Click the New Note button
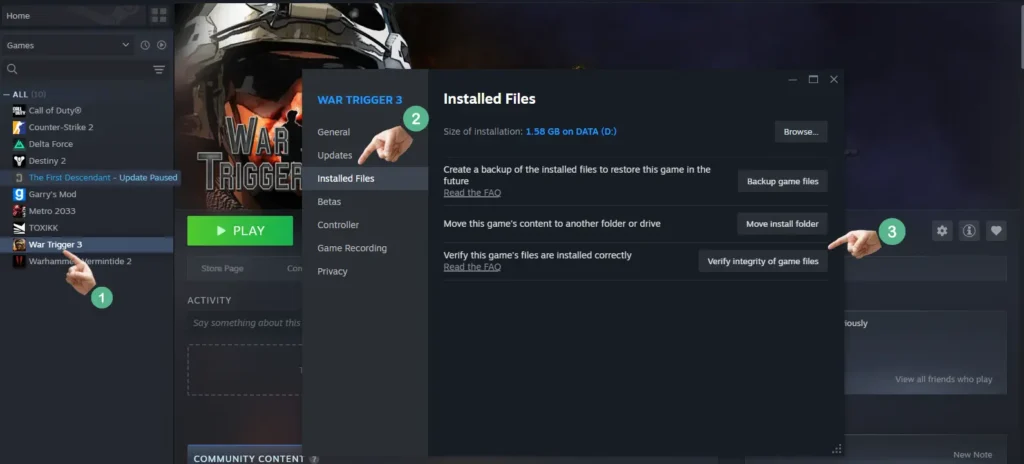1024x464 pixels. pos(972,455)
